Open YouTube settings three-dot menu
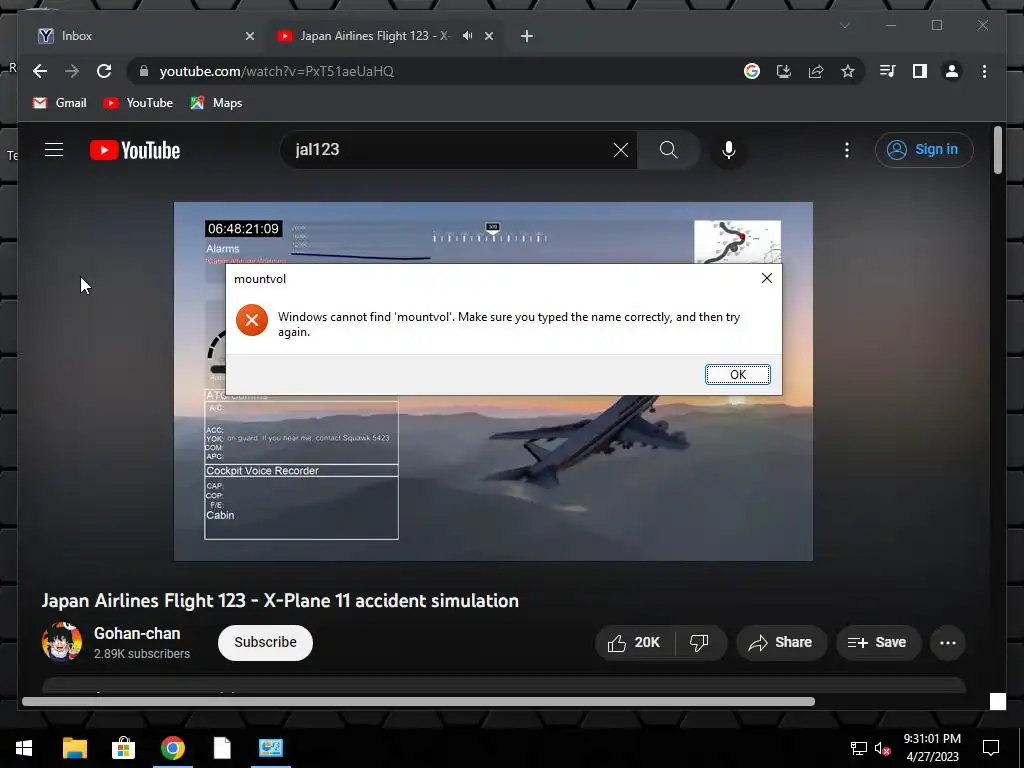The width and height of the screenshot is (1024, 768). tap(847, 150)
